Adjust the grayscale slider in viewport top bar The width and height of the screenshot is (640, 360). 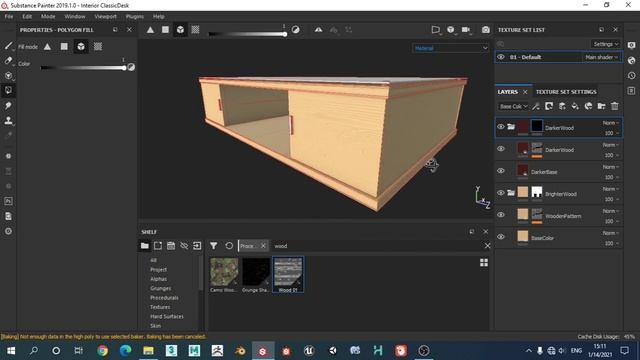[x=247, y=34]
